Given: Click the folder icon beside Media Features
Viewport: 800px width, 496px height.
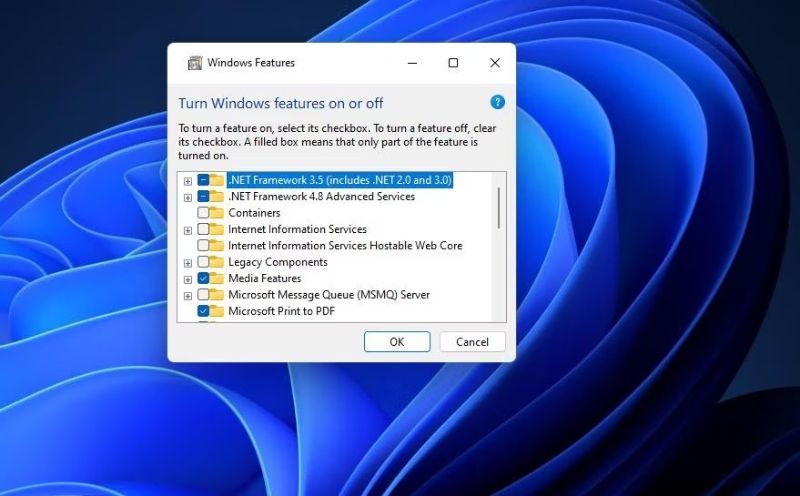Looking at the screenshot, I should pyautogui.click(x=218, y=278).
